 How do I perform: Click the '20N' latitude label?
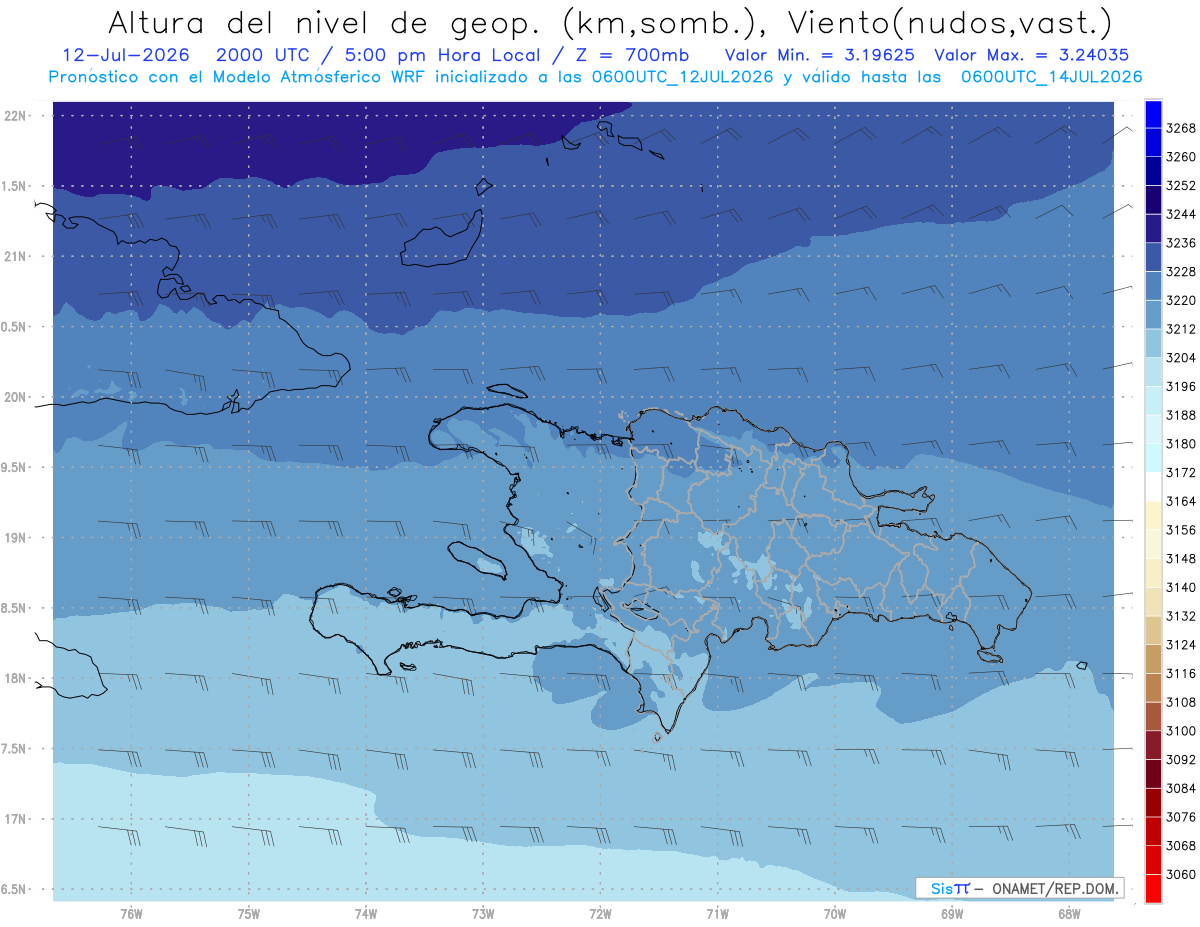coord(16,397)
